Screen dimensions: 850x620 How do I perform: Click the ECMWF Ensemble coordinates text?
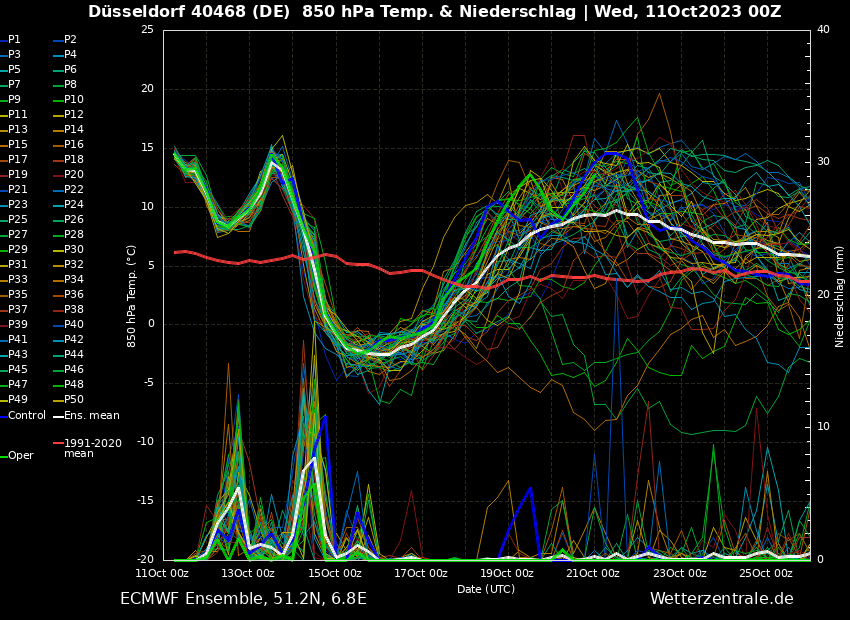point(243,598)
